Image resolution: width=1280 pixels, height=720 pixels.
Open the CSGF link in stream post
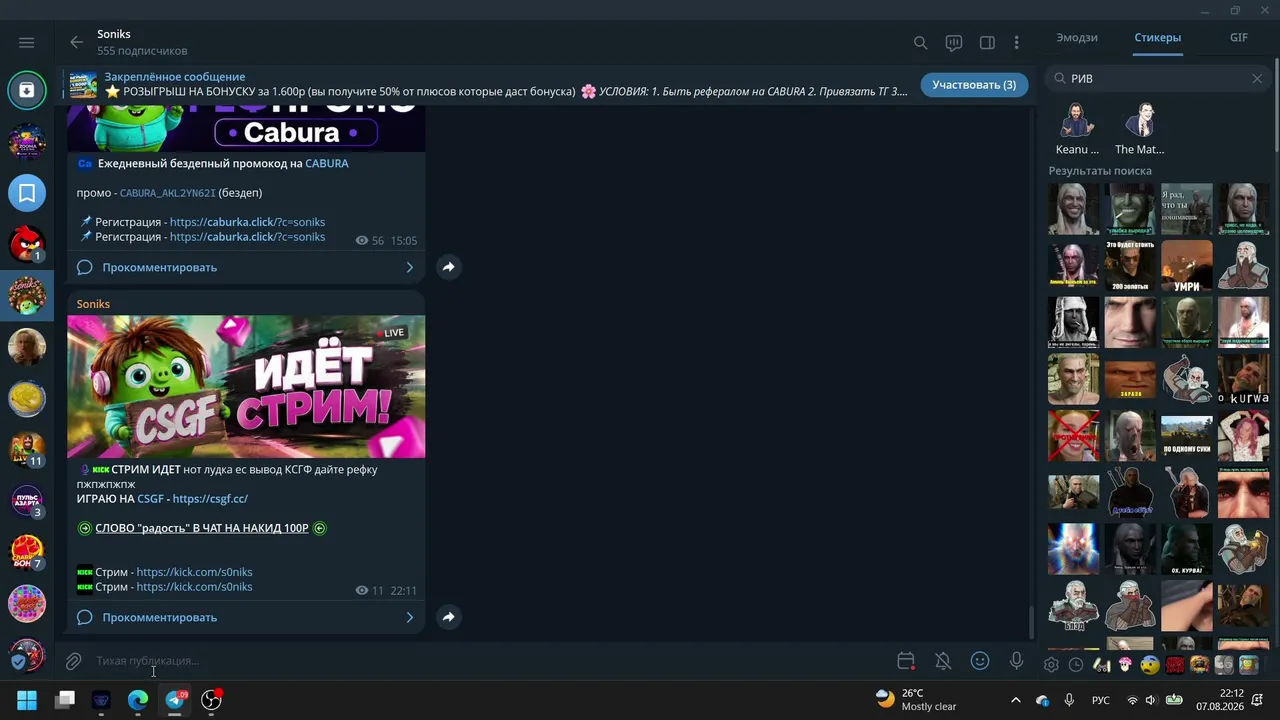click(x=150, y=499)
